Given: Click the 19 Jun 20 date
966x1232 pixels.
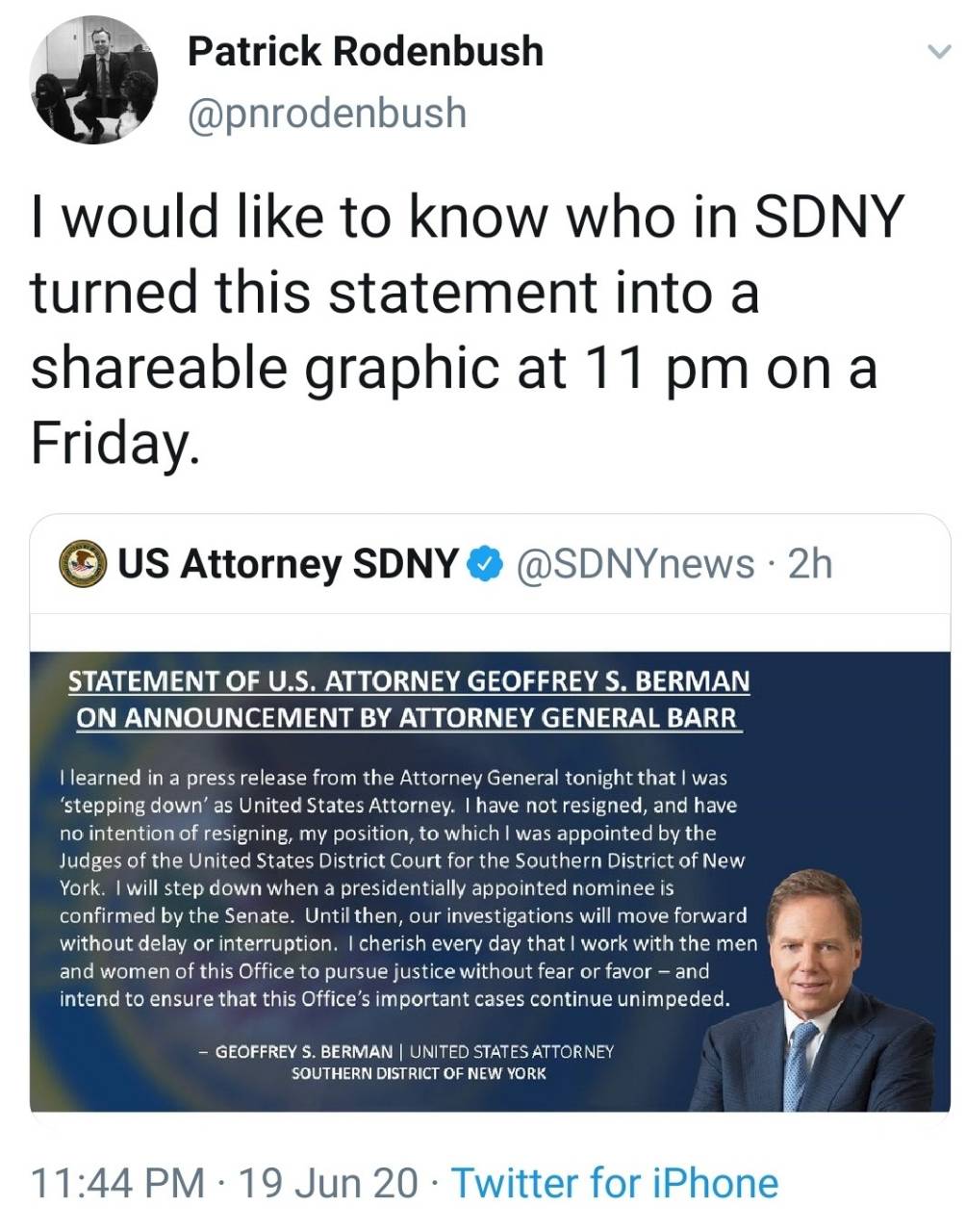Looking at the screenshot, I should pyautogui.click(x=328, y=1183).
